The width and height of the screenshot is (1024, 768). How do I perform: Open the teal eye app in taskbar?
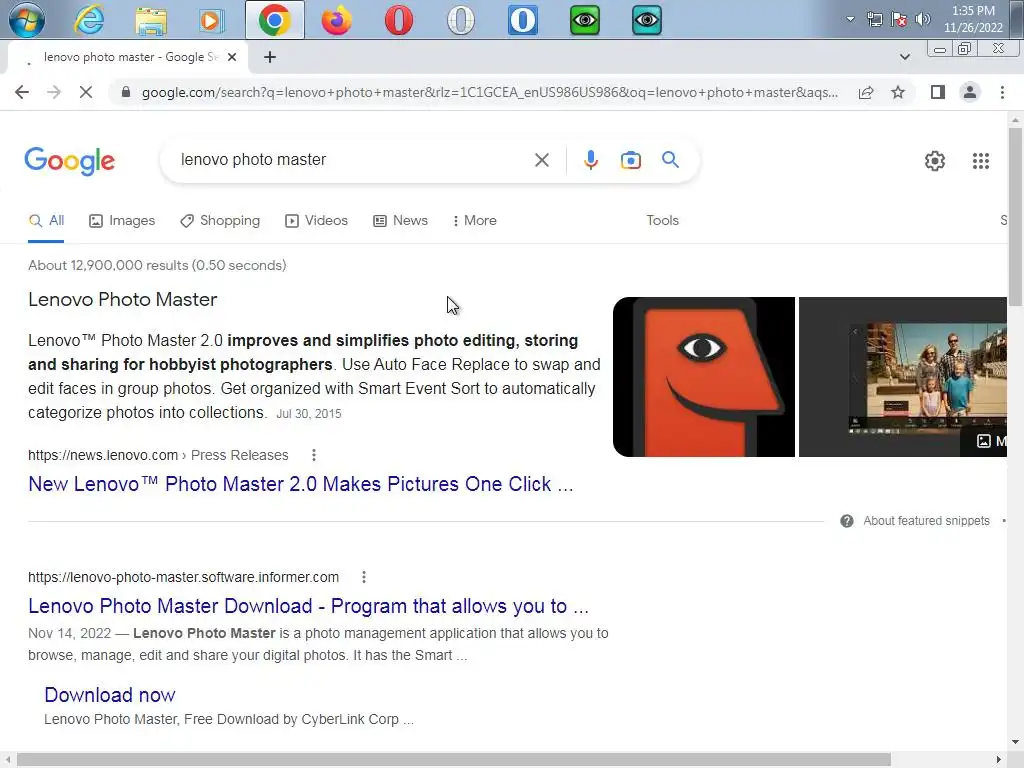pos(647,20)
